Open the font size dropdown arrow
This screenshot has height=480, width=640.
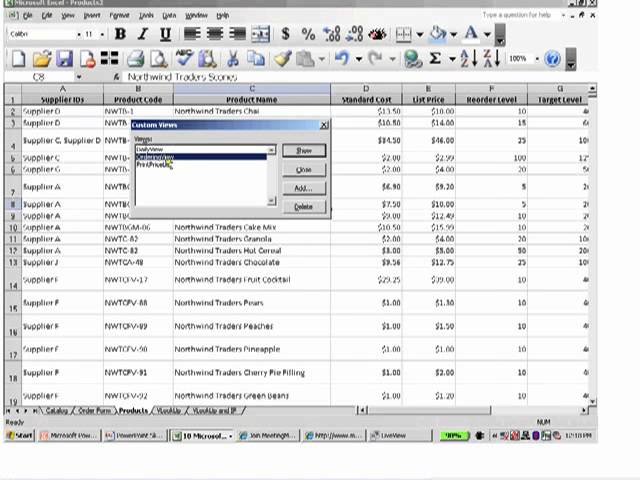click(102, 35)
